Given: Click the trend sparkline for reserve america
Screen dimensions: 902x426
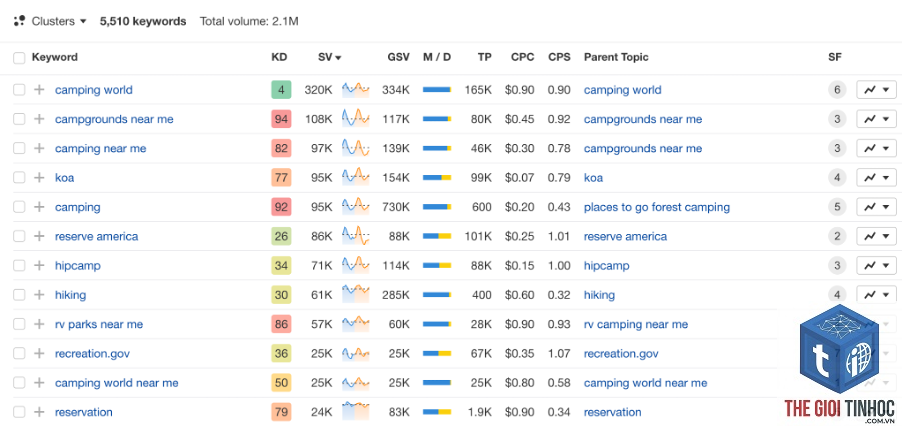Looking at the screenshot, I should click(x=356, y=236).
